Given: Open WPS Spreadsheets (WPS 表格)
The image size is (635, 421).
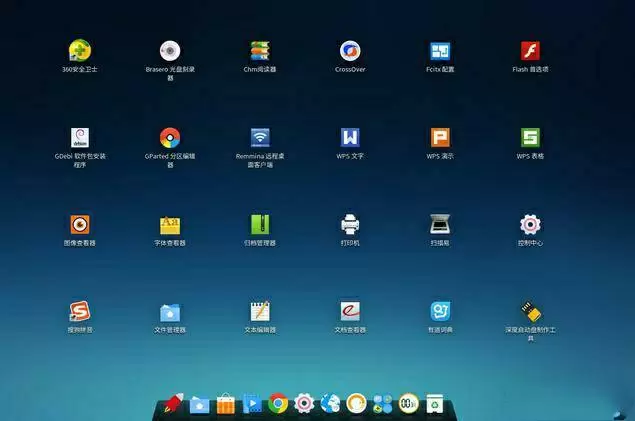Looking at the screenshot, I should [x=530, y=138].
